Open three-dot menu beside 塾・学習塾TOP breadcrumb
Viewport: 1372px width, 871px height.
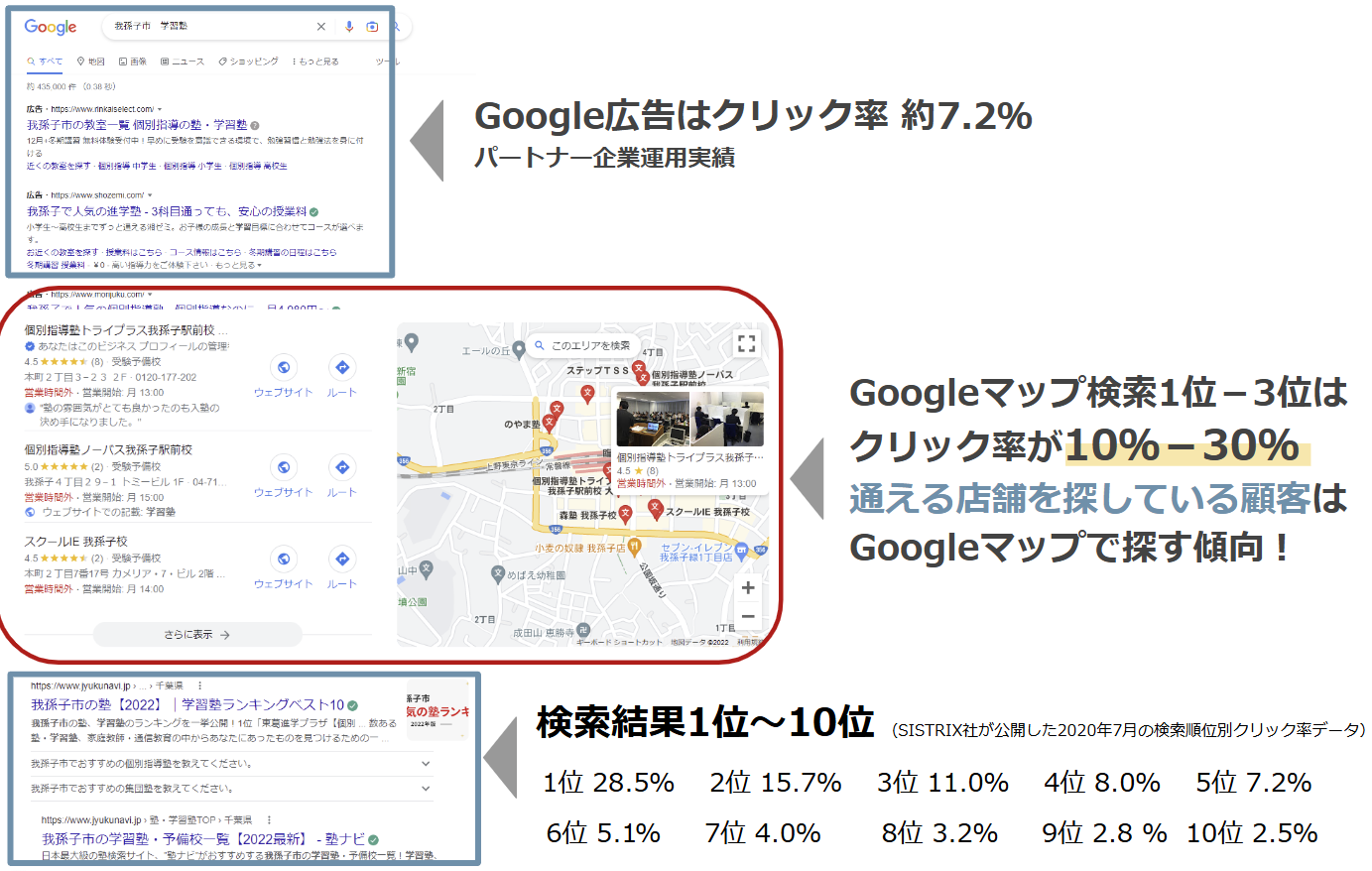(268, 820)
